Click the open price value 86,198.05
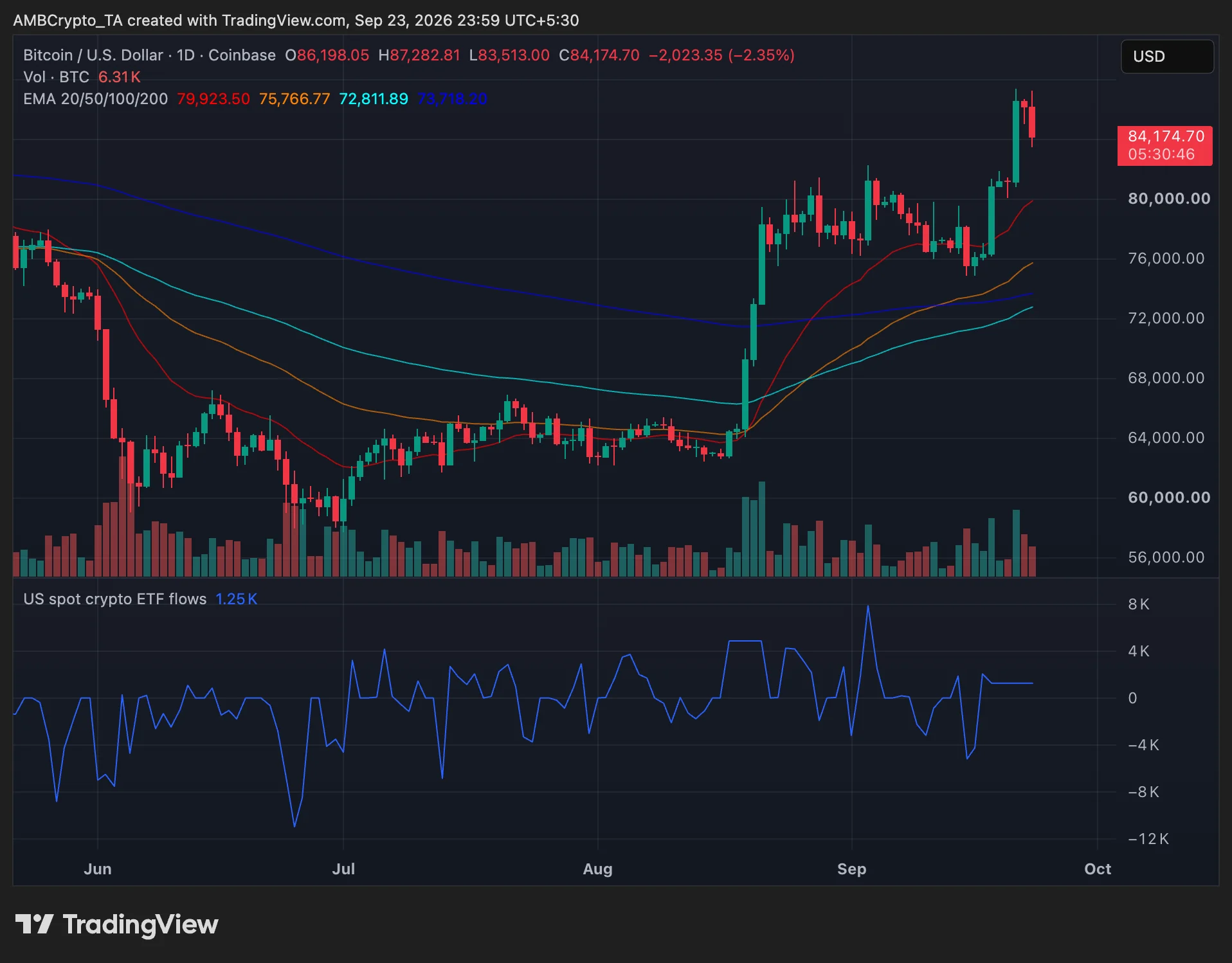This screenshot has height=963, width=1232. [x=332, y=55]
